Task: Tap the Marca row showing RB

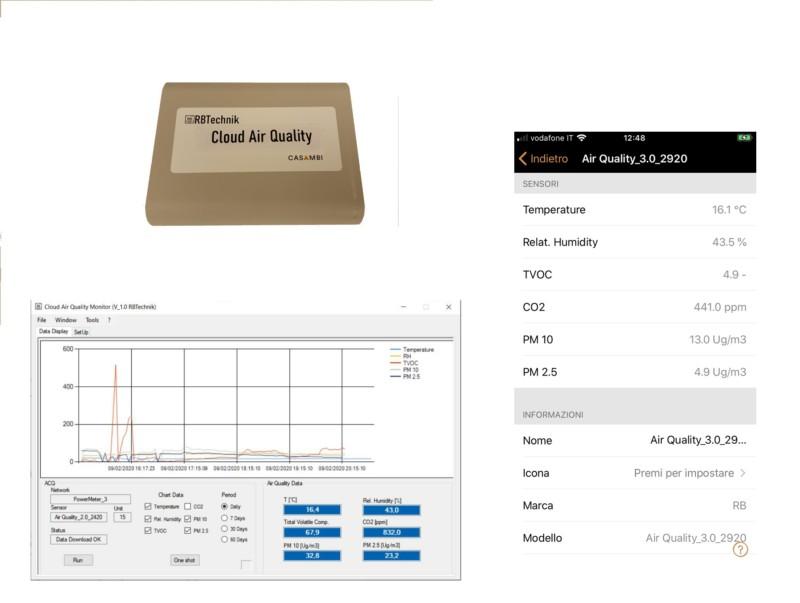Action: click(635, 506)
